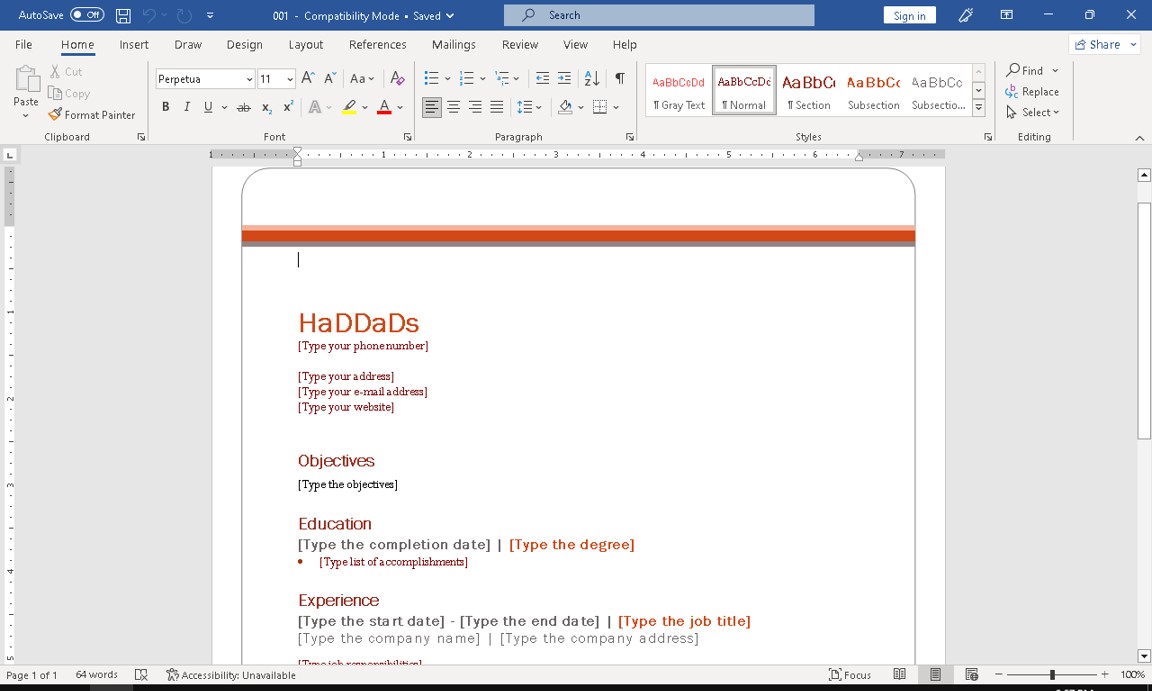Apply the Gray Text style

coord(679,90)
